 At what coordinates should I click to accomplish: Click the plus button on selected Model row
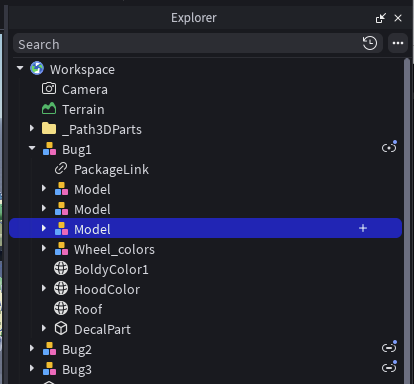363,228
